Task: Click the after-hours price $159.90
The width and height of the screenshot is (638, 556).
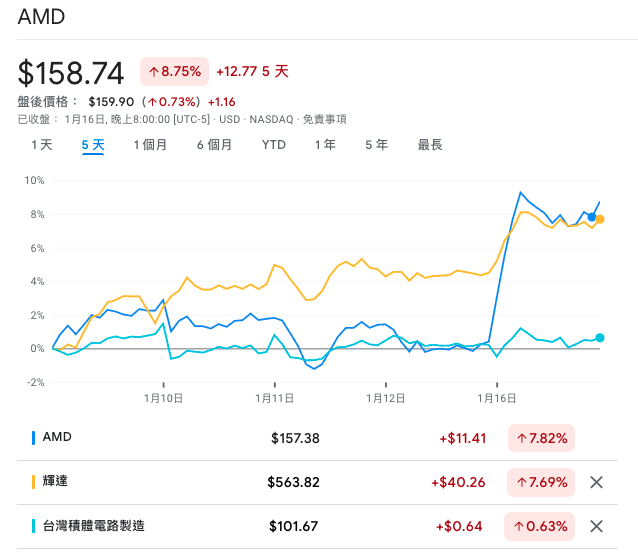Action: pos(111,102)
